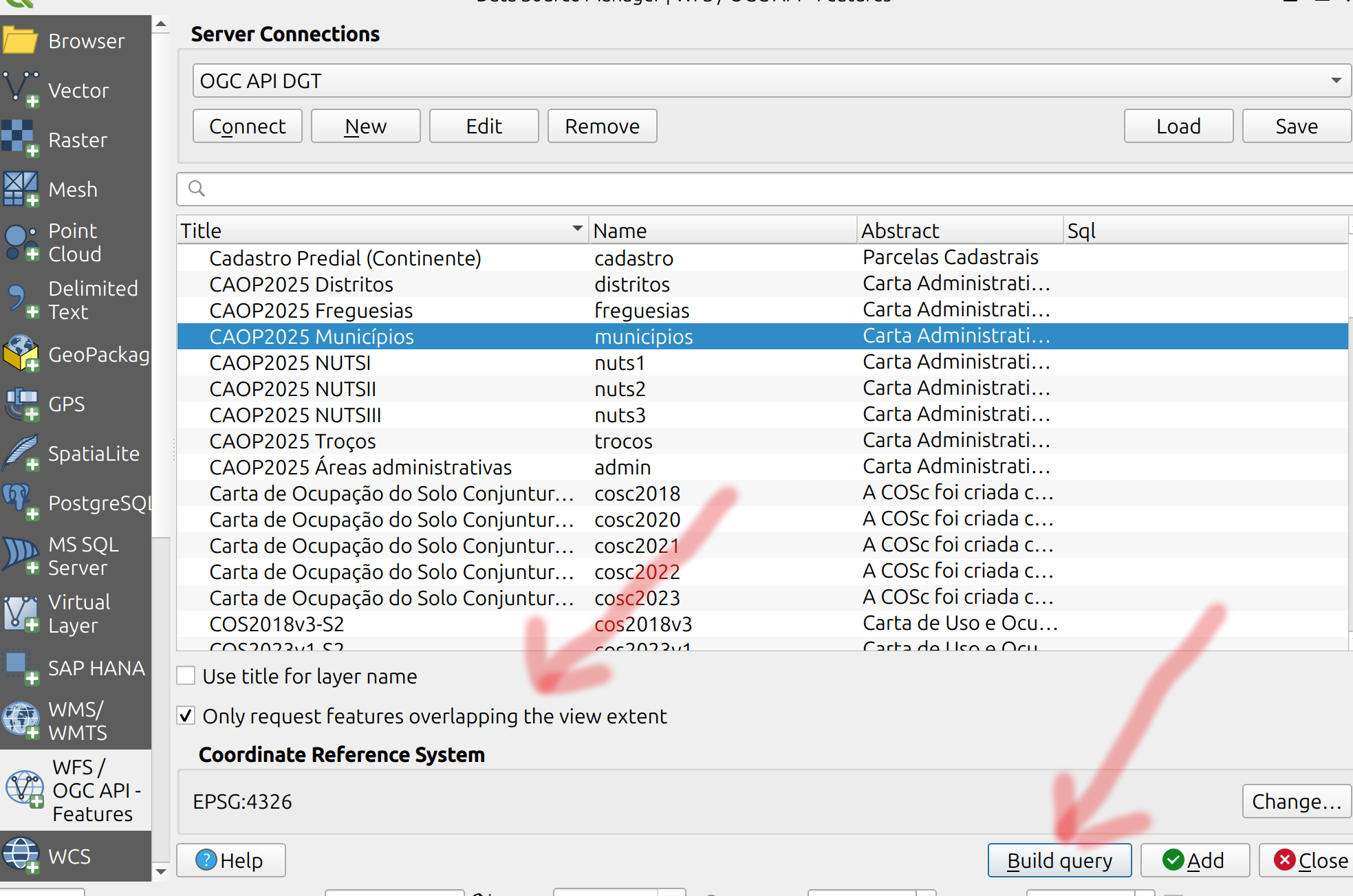The height and width of the screenshot is (896, 1353).
Task: Enable Use title for layer name
Action: [x=186, y=676]
